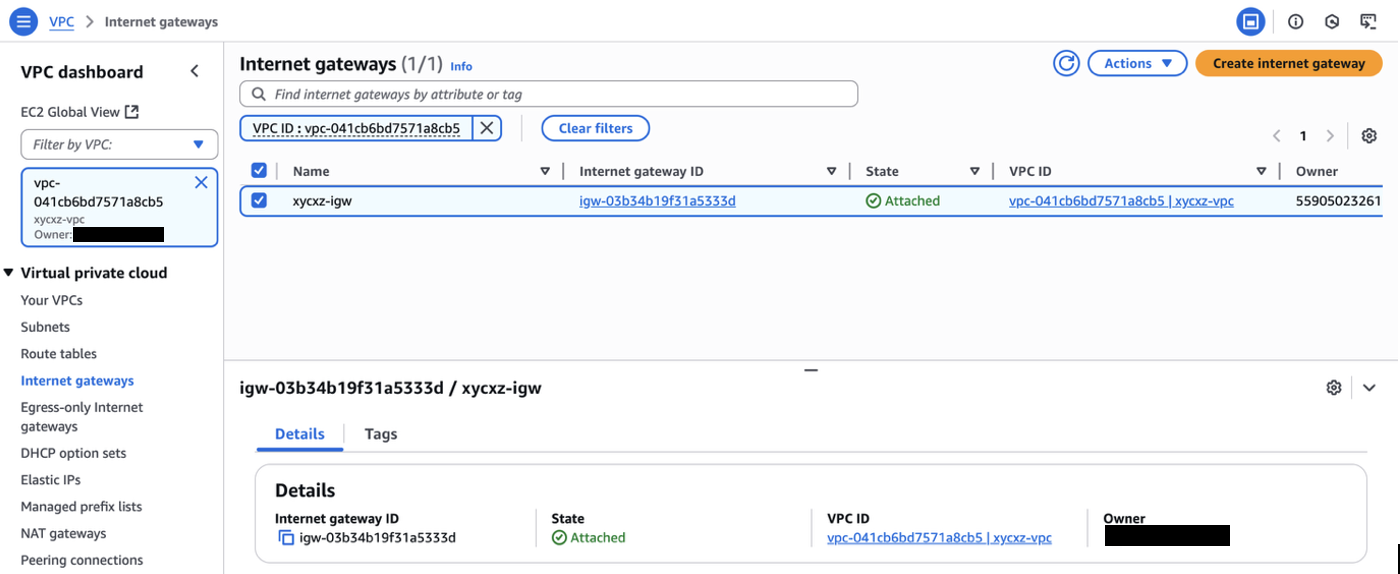This screenshot has height=574, width=1400.
Task: Open the CloudShell assistant icon in the header
Action: coord(1369,21)
